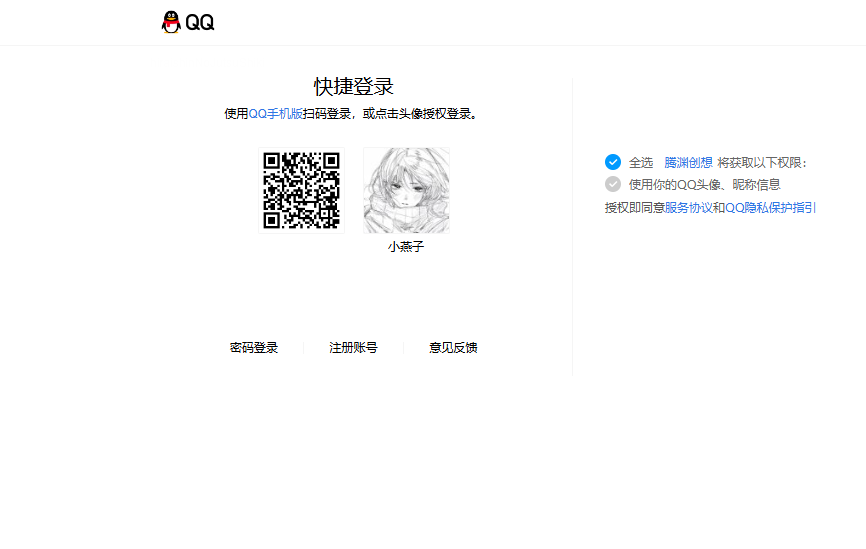
Task: Open the 腾渊创想 app link
Action: point(688,163)
